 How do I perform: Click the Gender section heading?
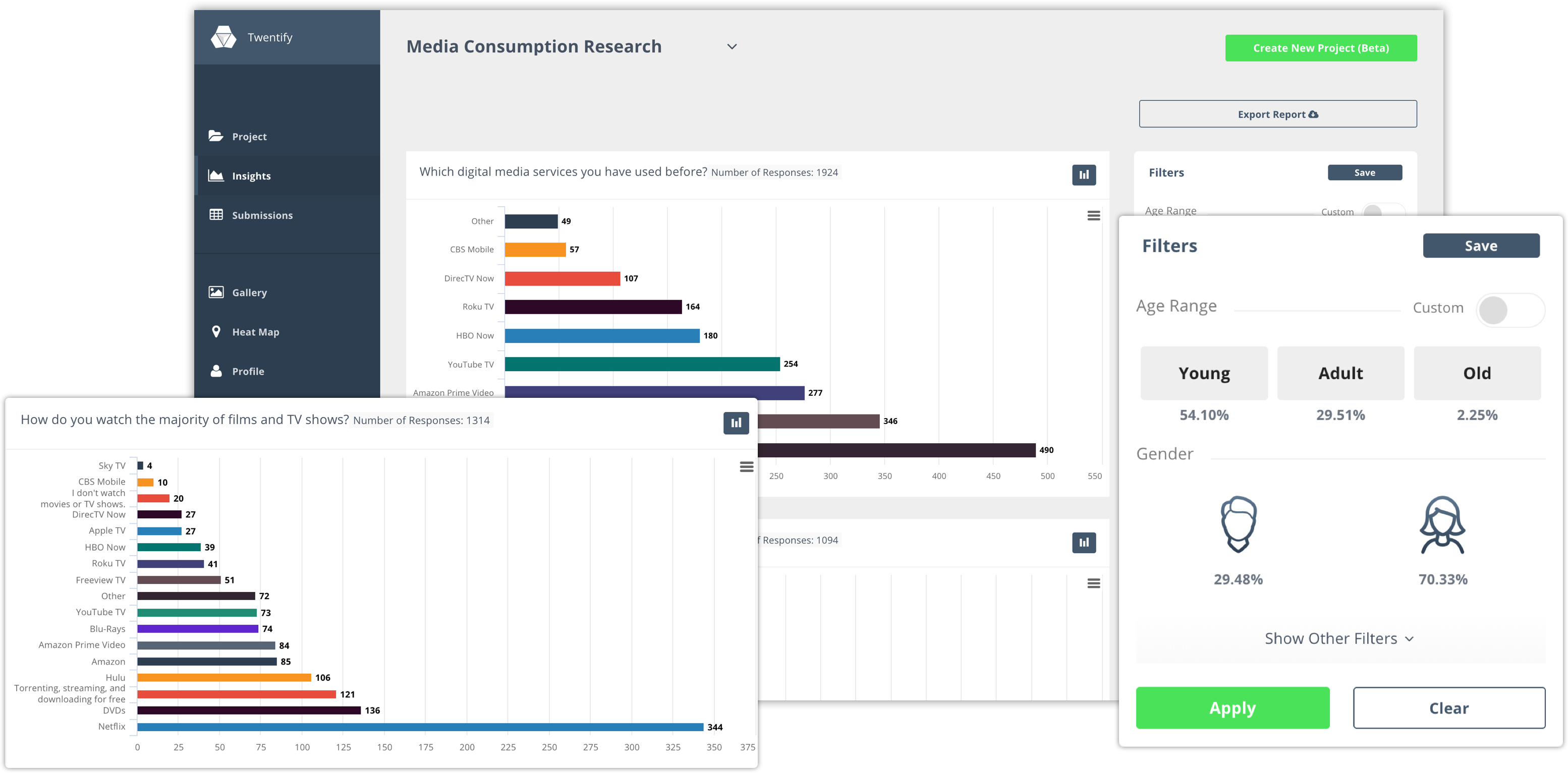click(1164, 454)
